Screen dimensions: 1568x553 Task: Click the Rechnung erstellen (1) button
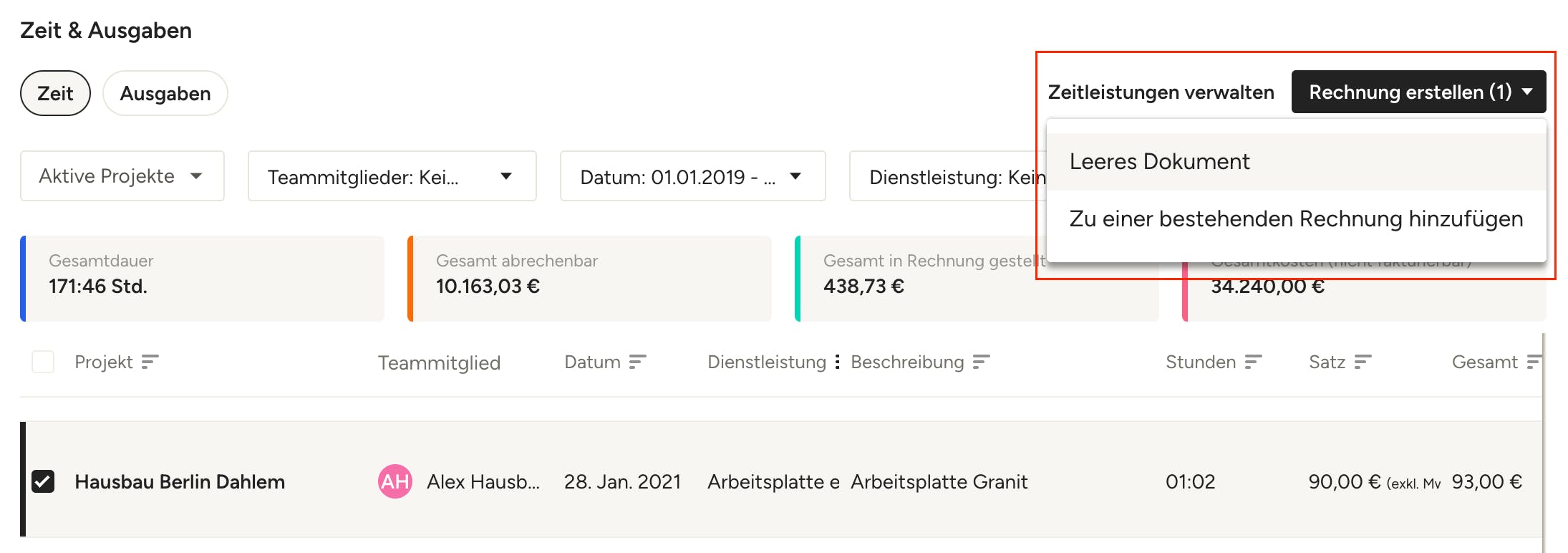click(x=1419, y=92)
